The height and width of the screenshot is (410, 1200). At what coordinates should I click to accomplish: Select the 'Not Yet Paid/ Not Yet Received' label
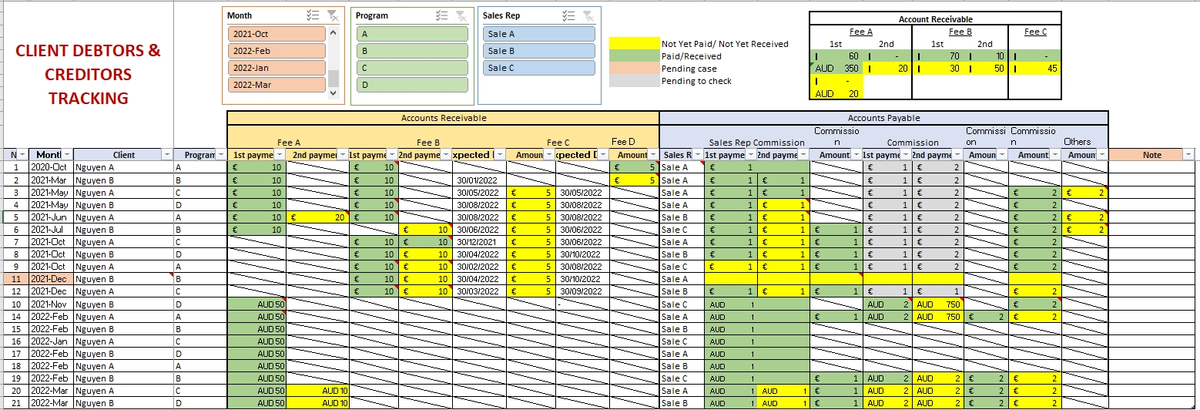click(725, 44)
